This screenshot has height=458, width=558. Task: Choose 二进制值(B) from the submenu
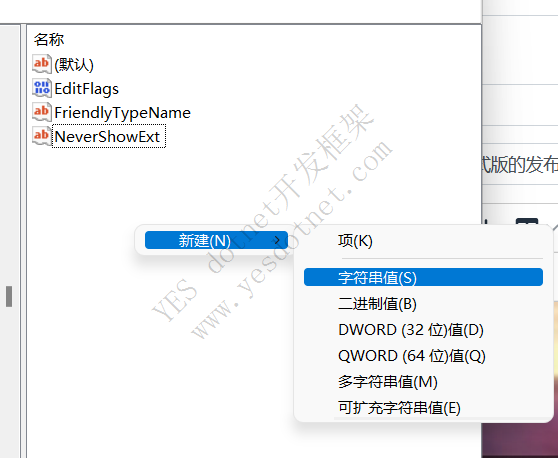click(377, 304)
